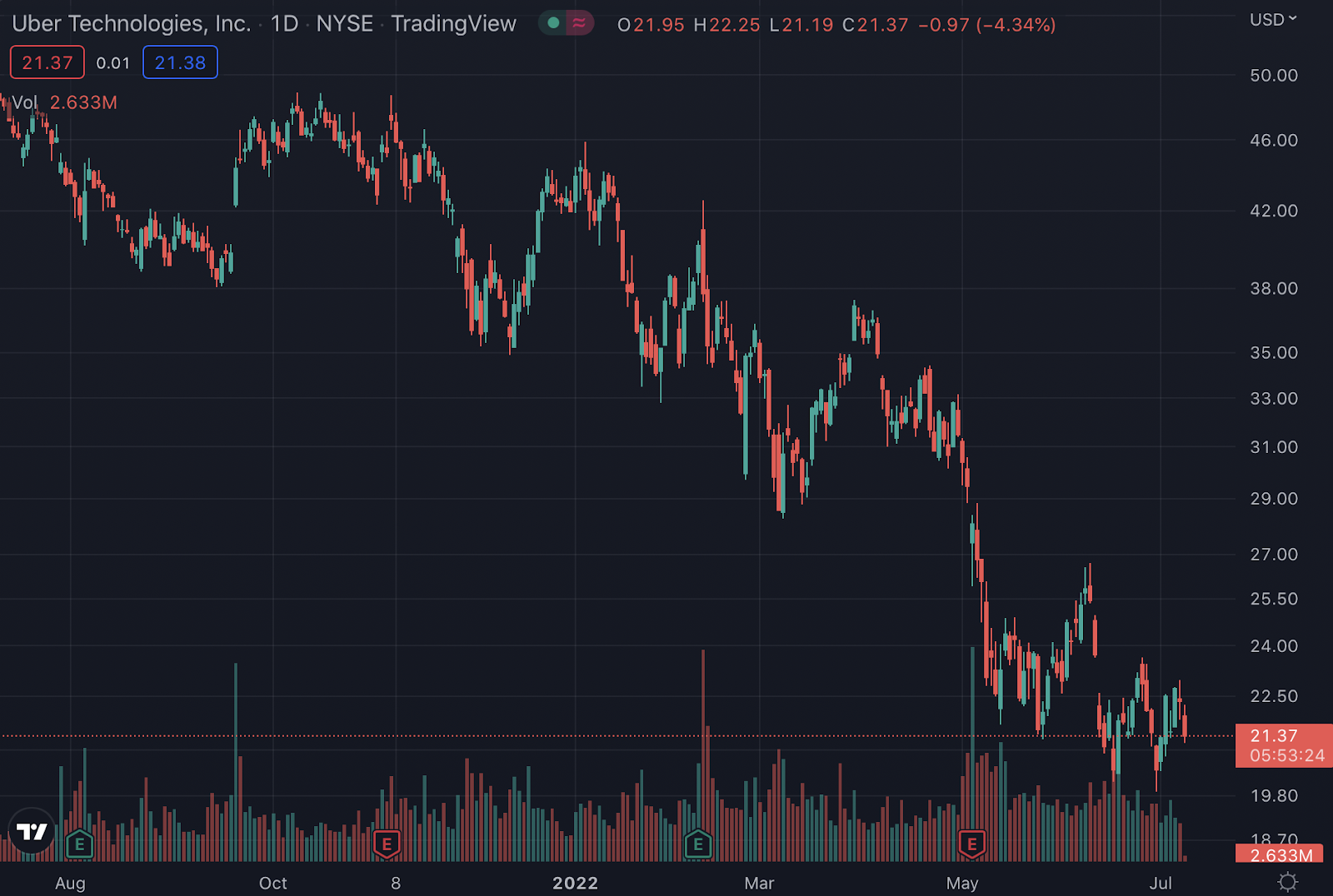Click the open value O21.95
This screenshot has height=896, width=1333.
651,25
